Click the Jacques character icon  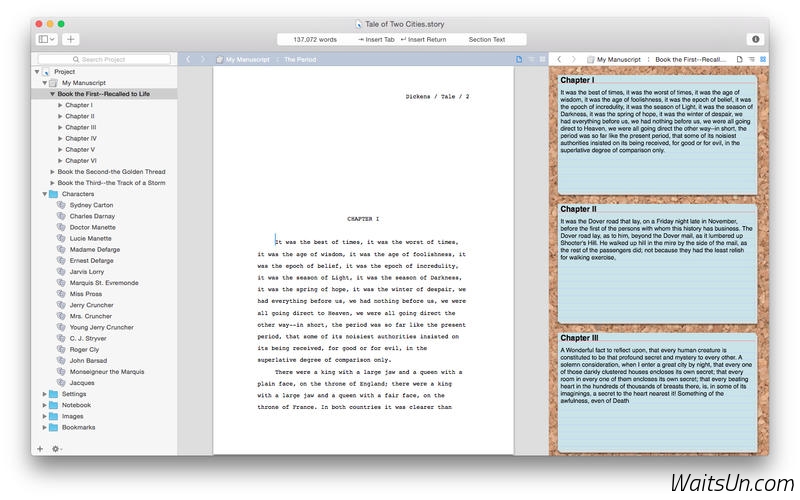[61, 383]
